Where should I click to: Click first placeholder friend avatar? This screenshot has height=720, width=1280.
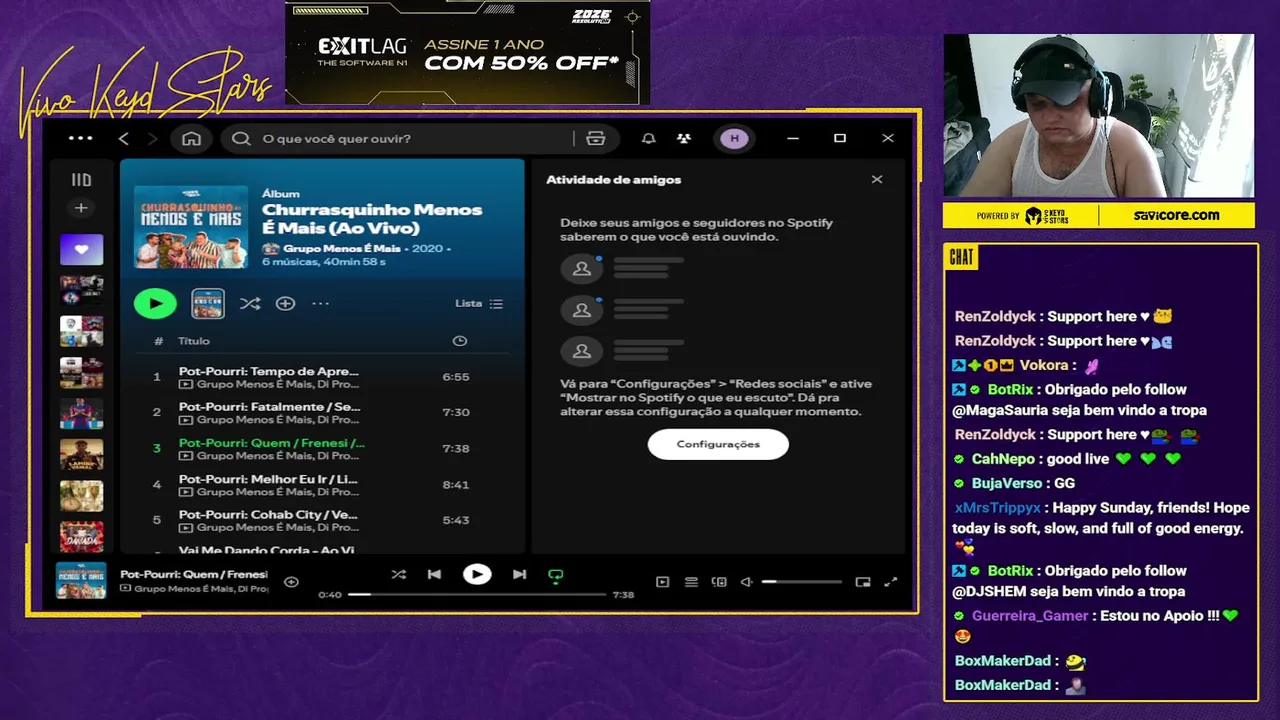coord(582,269)
